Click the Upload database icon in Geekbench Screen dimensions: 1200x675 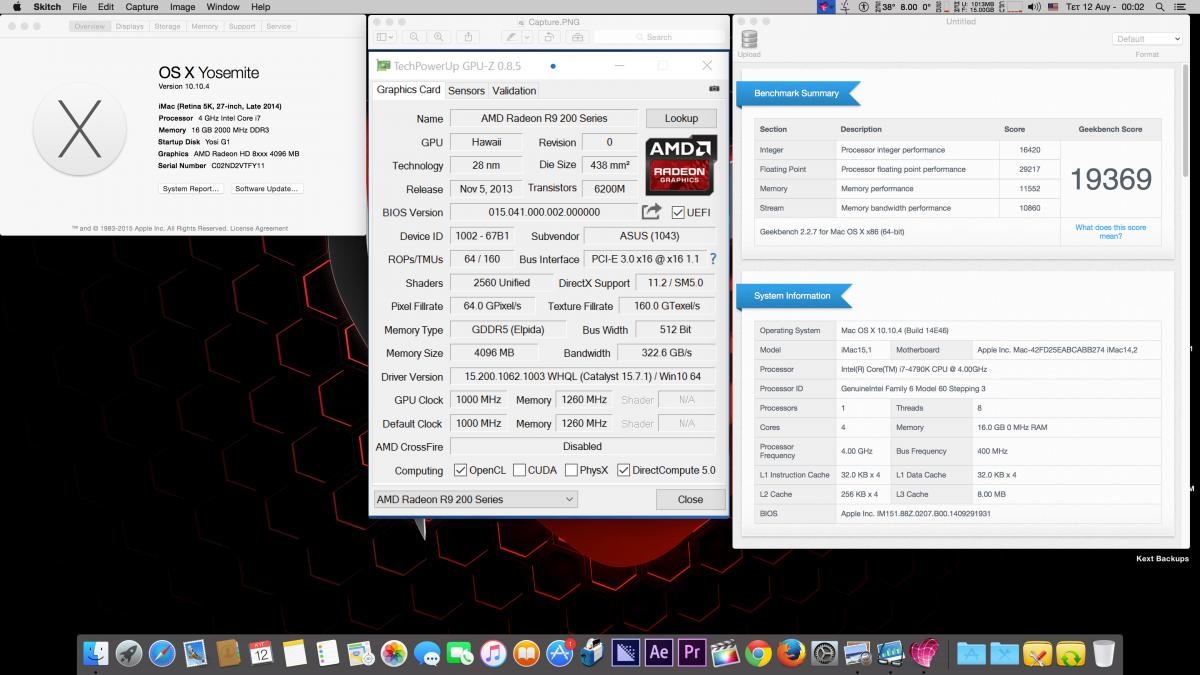(x=749, y=40)
